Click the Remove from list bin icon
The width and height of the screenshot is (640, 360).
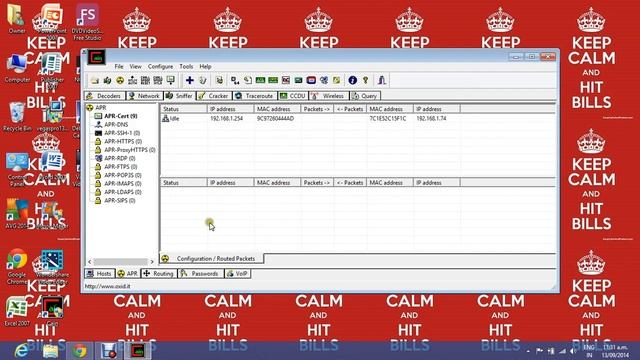coord(202,80)
